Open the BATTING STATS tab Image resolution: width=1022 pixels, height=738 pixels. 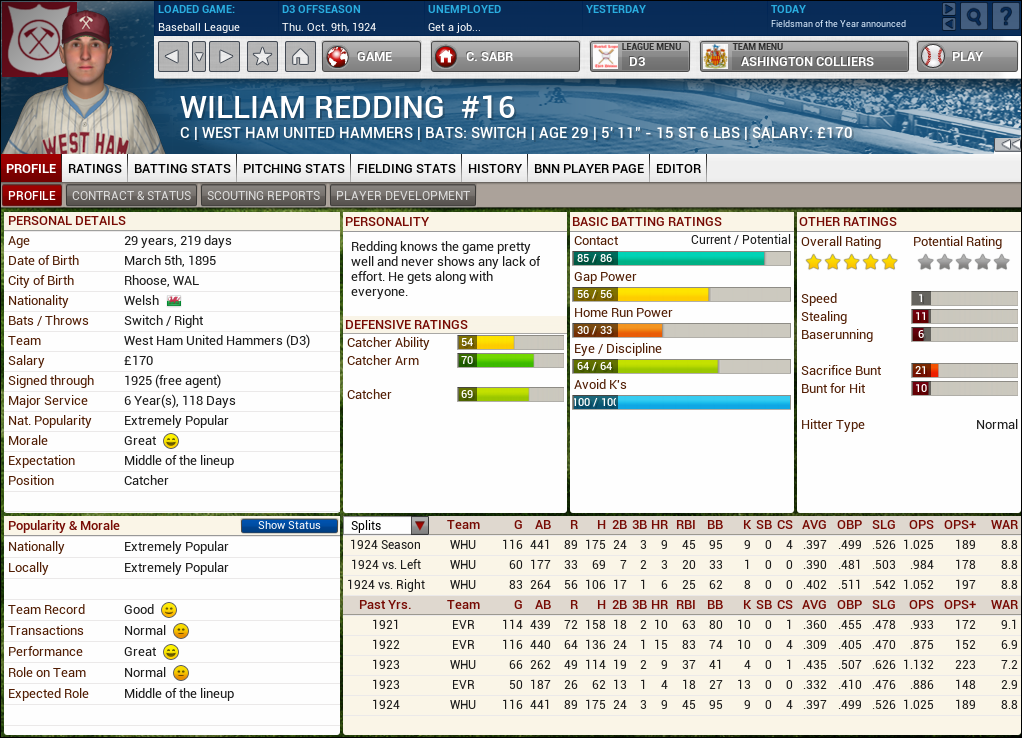pyautogui.click(x=181, y=168)
